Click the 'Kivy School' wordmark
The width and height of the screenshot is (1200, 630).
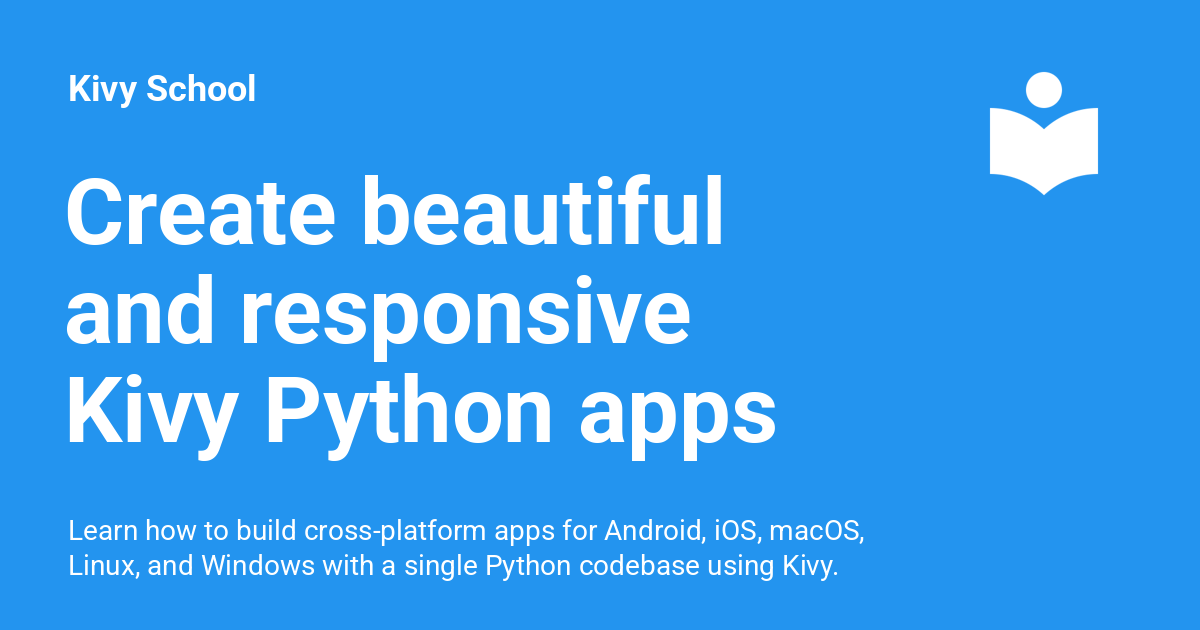[x=162, y=89]
